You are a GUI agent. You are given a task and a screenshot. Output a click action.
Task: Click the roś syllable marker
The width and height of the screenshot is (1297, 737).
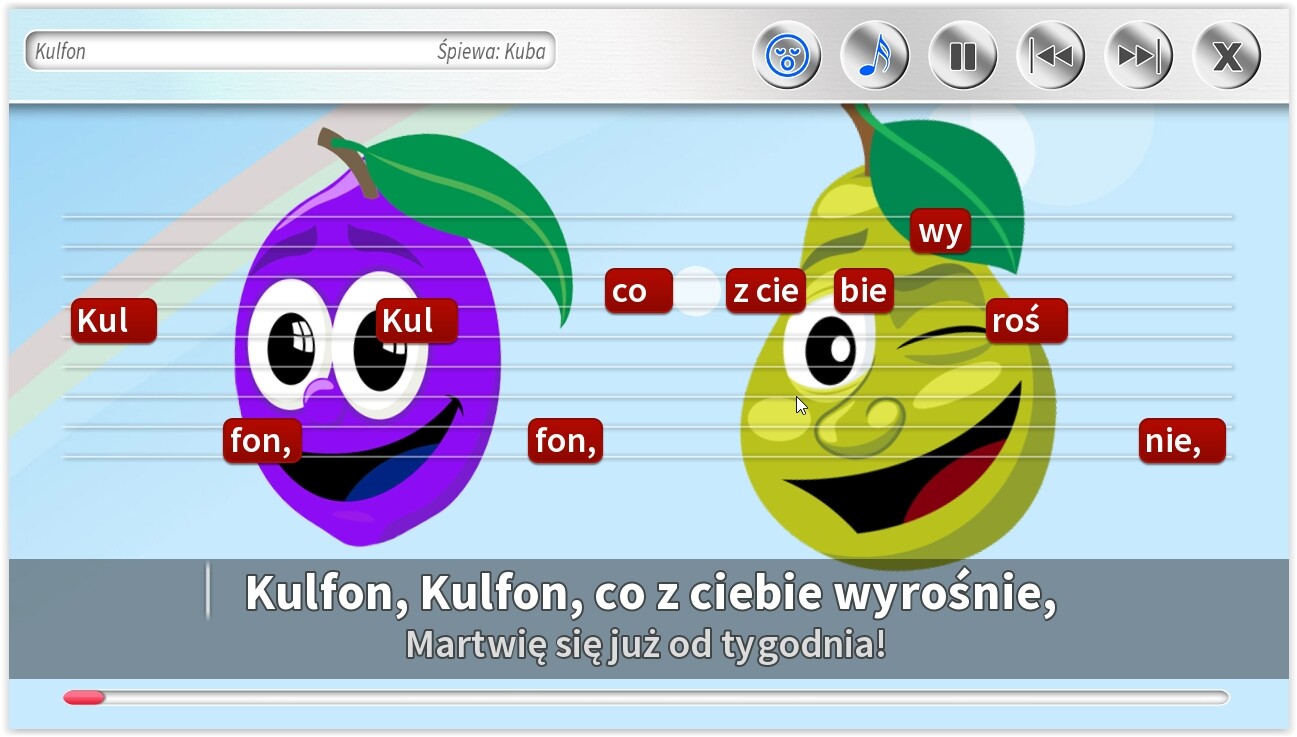point(1025,320)
